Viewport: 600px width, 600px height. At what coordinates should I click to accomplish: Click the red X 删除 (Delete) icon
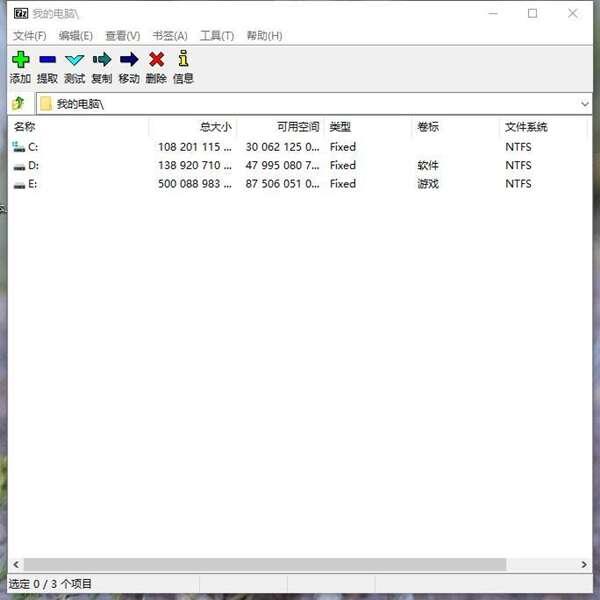156,60
